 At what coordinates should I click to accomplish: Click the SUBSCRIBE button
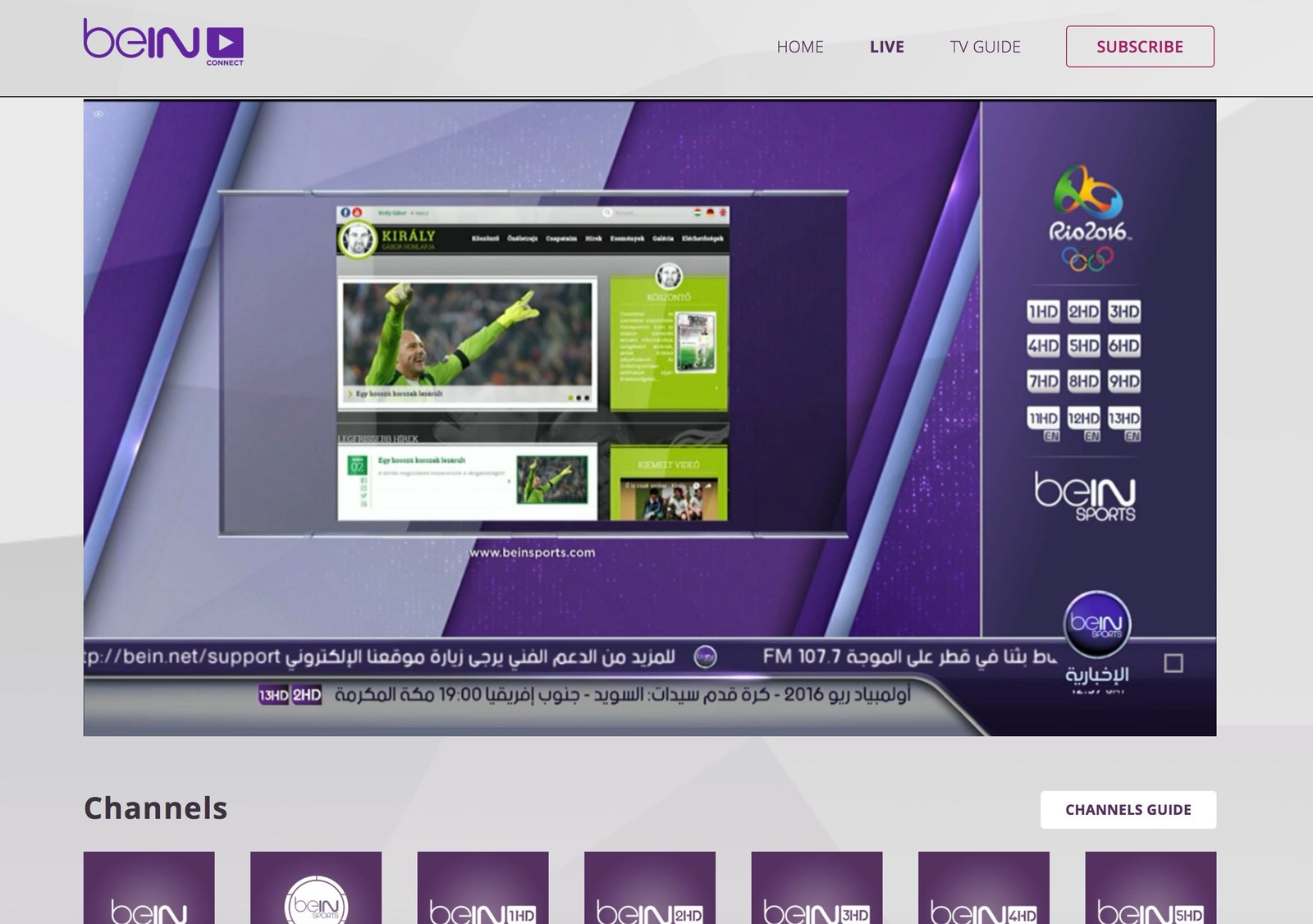pos(1140,47)
